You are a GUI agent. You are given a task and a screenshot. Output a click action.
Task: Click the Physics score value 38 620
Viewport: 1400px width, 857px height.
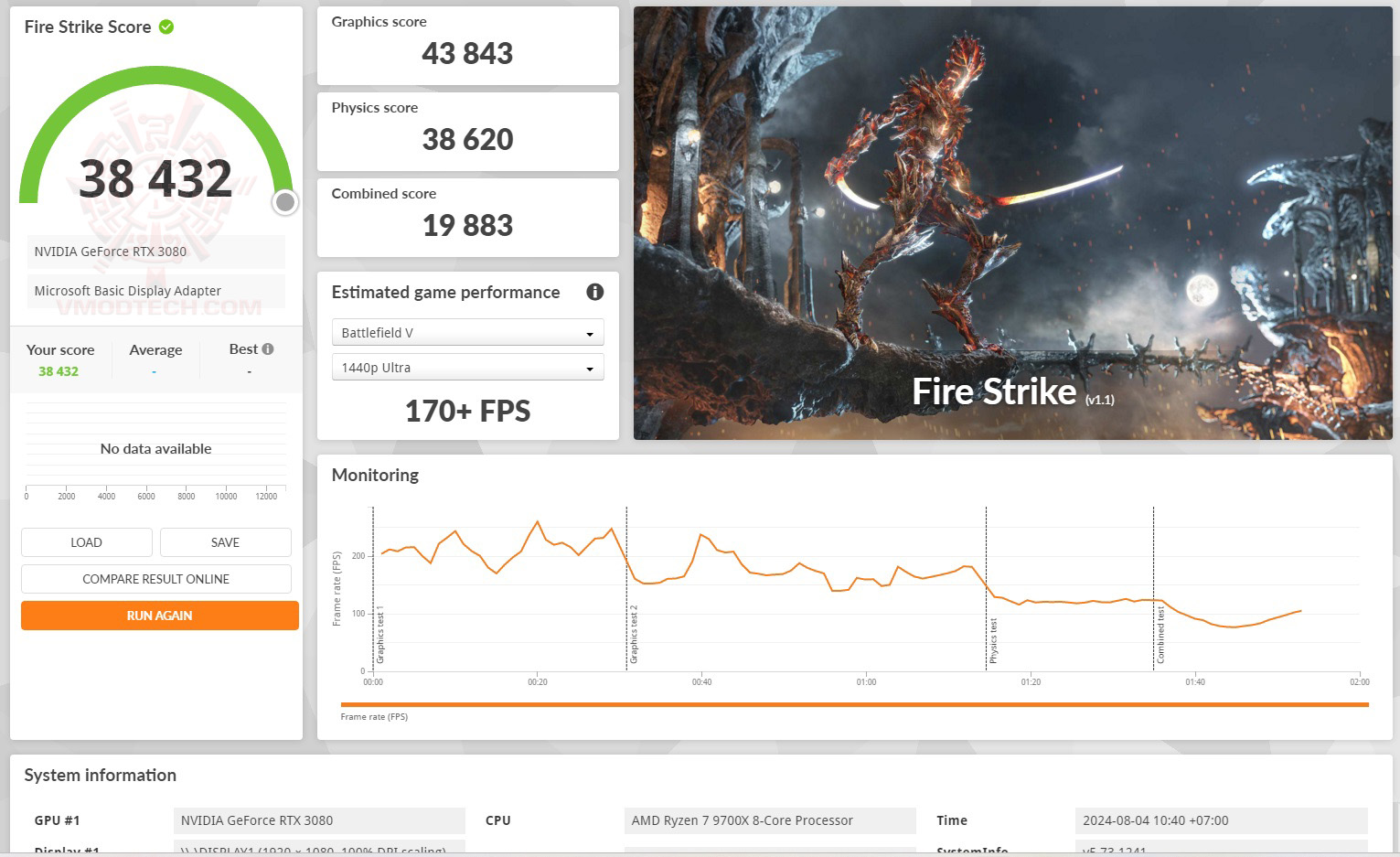(467, 140)
